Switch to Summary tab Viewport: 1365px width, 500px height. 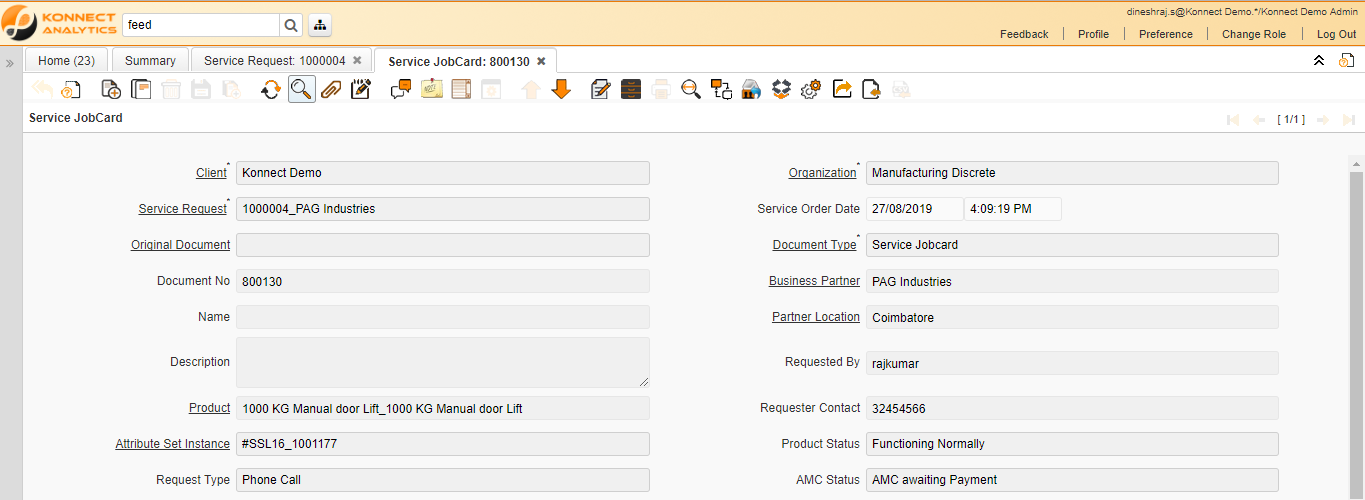(x=150, y=61)
